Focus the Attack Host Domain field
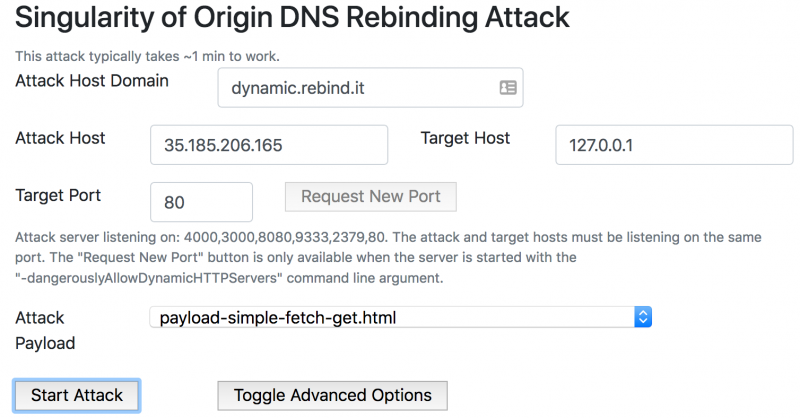The width and height of the screenshot is (800, 418). click(355, 88)
